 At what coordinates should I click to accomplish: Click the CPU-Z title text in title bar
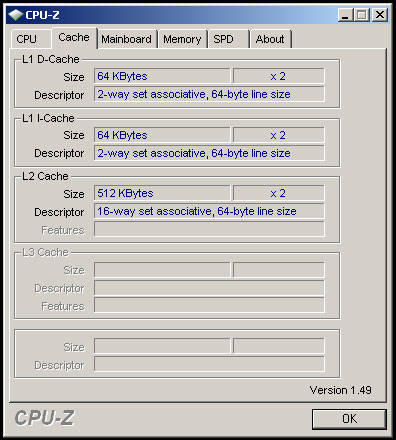click(42, 15)
